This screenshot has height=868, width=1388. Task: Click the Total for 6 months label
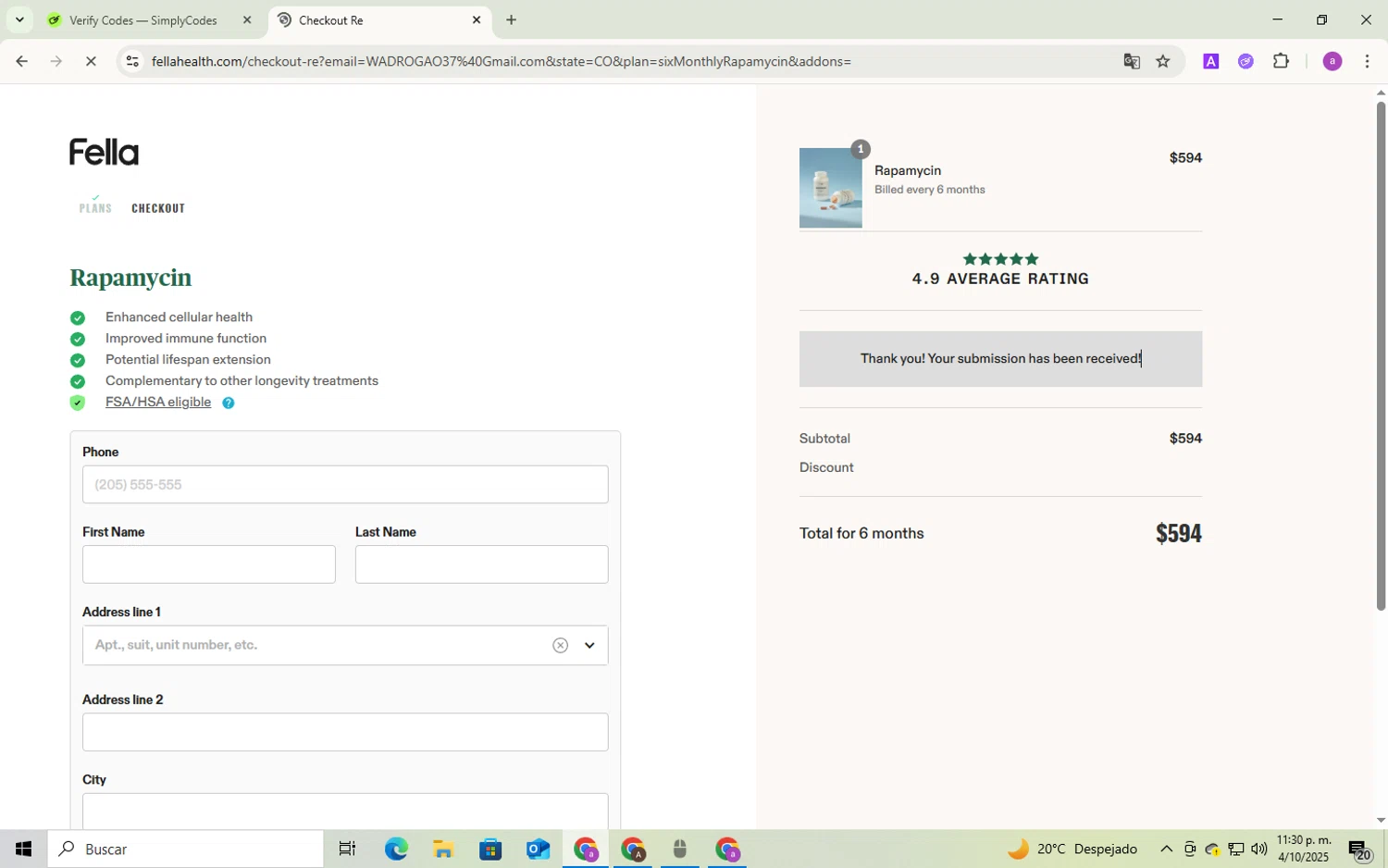(x=861, y=533)
